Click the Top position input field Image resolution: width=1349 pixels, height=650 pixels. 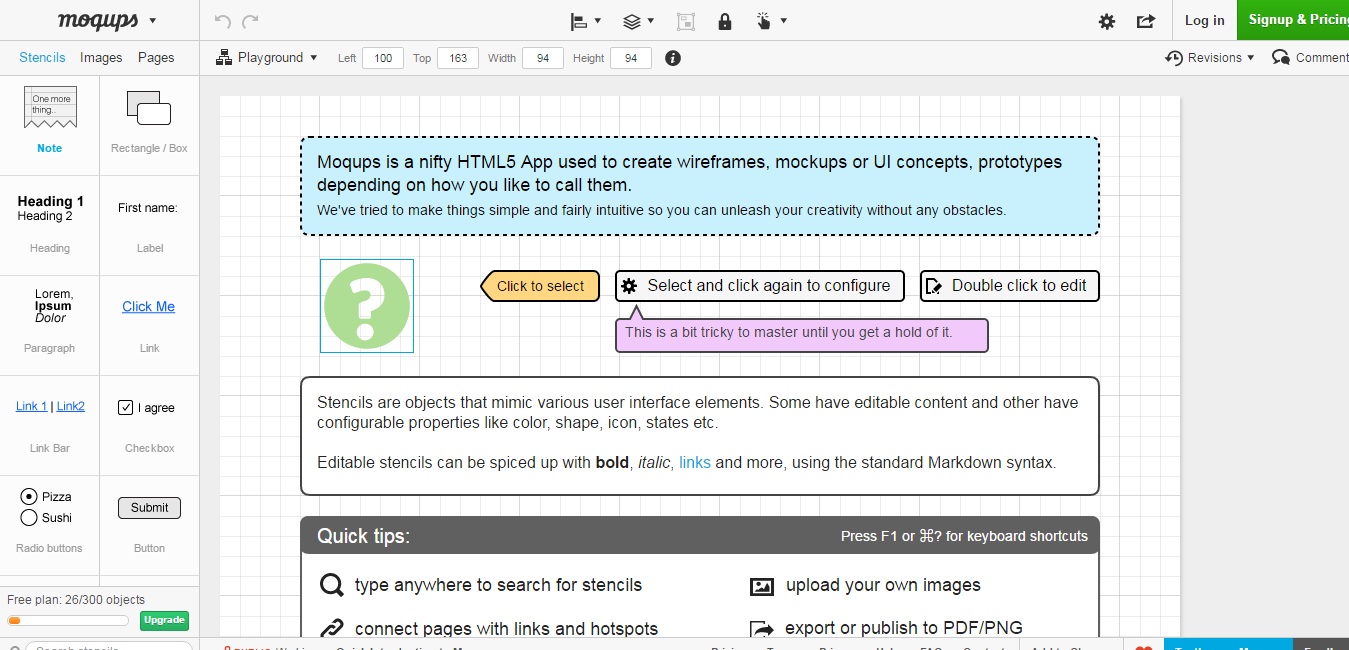click(458, 58)
